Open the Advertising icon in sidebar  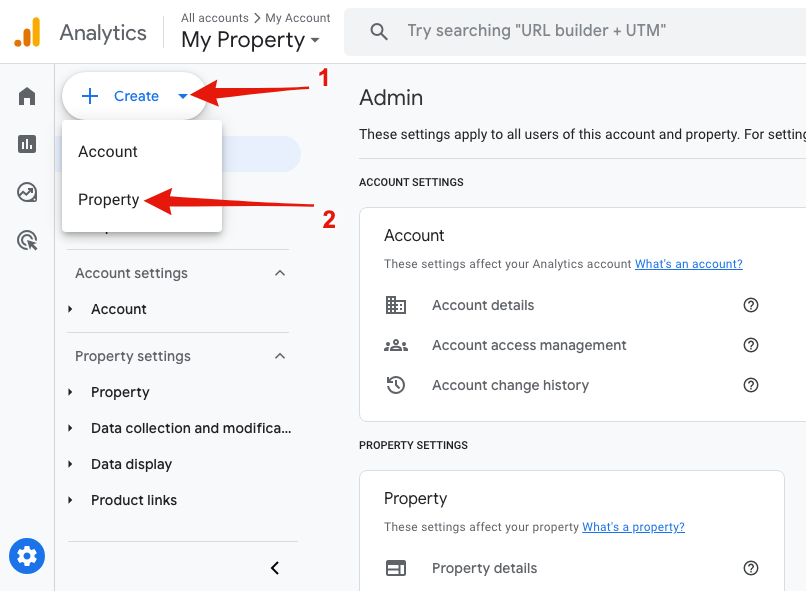coord(27,240)
